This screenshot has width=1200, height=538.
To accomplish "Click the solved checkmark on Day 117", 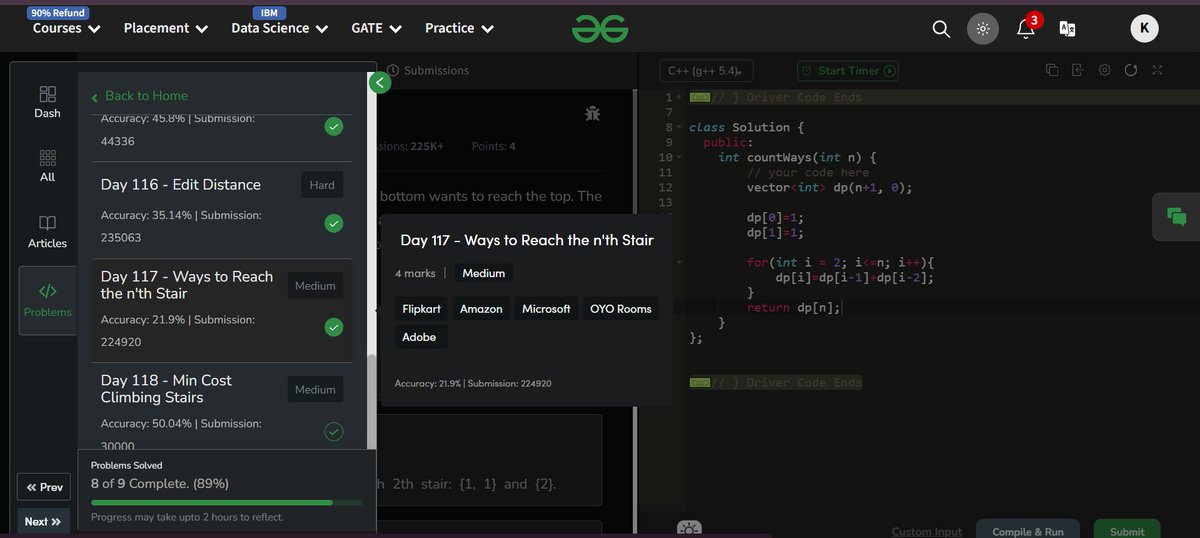I will 334,327.
